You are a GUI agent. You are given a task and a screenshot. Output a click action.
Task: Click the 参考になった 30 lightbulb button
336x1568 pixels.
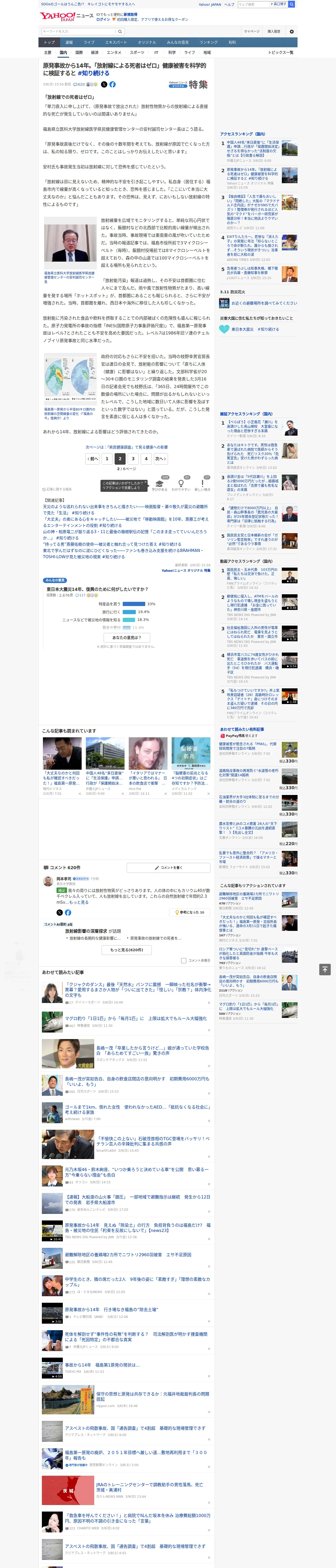[190, 912]
